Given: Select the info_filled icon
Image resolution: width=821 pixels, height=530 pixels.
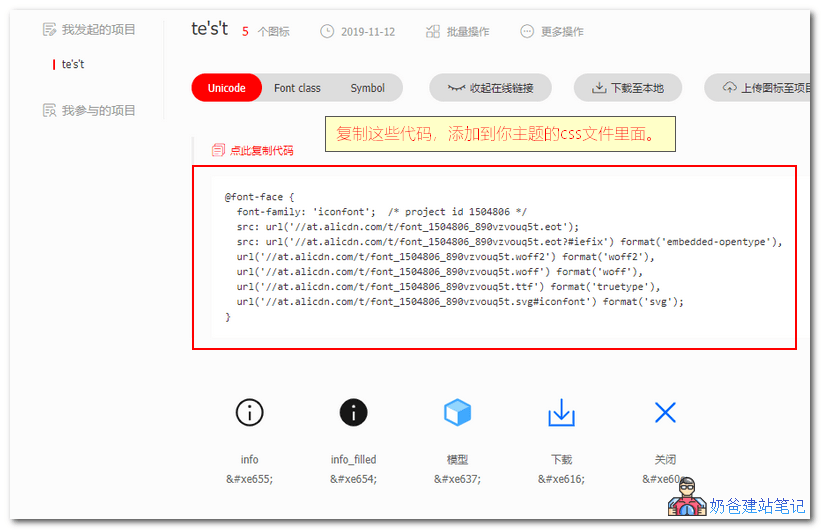Looking at the screenshot, I should click(x=353, y=413).
